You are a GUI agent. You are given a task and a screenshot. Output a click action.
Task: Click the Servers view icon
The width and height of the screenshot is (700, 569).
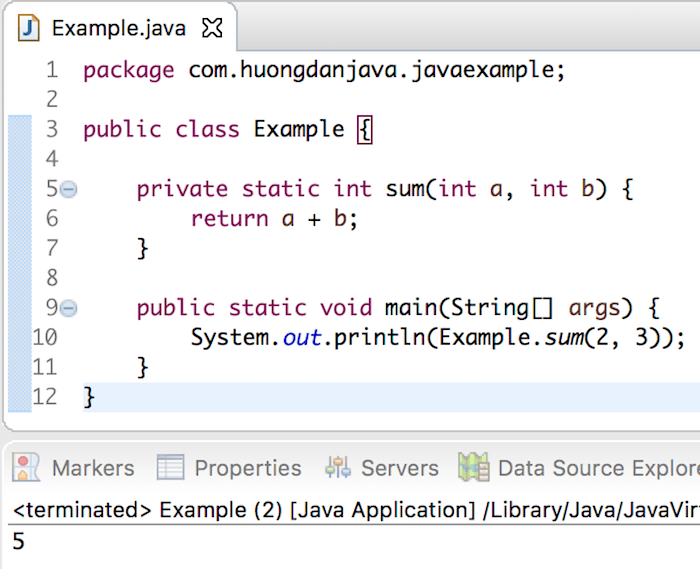338,467
